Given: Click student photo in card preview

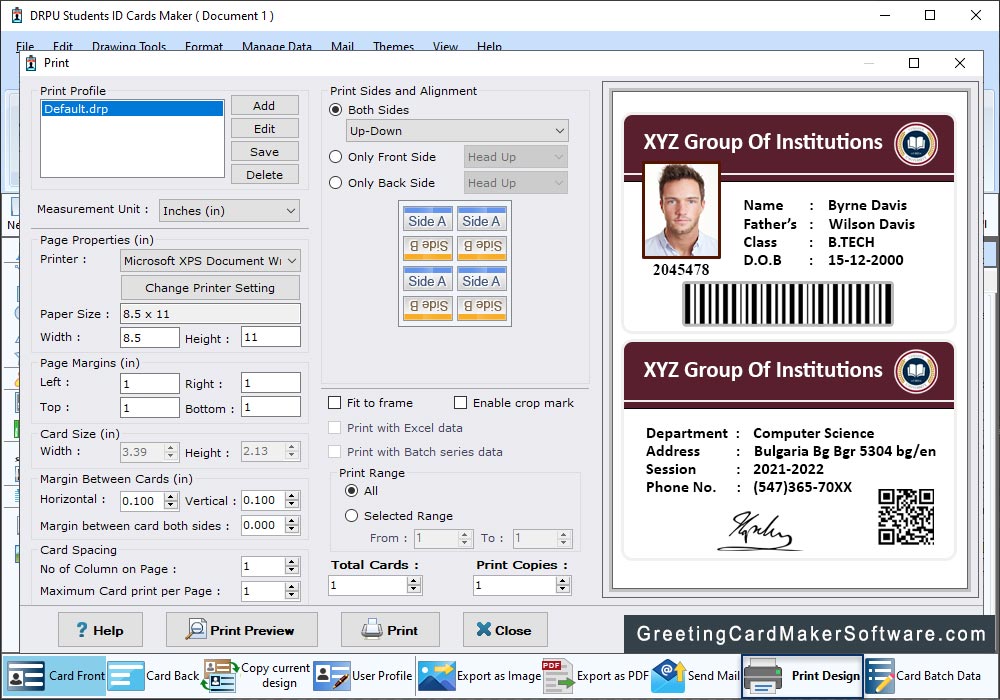Looking at the screenshot, I should [x=681, y=210].
